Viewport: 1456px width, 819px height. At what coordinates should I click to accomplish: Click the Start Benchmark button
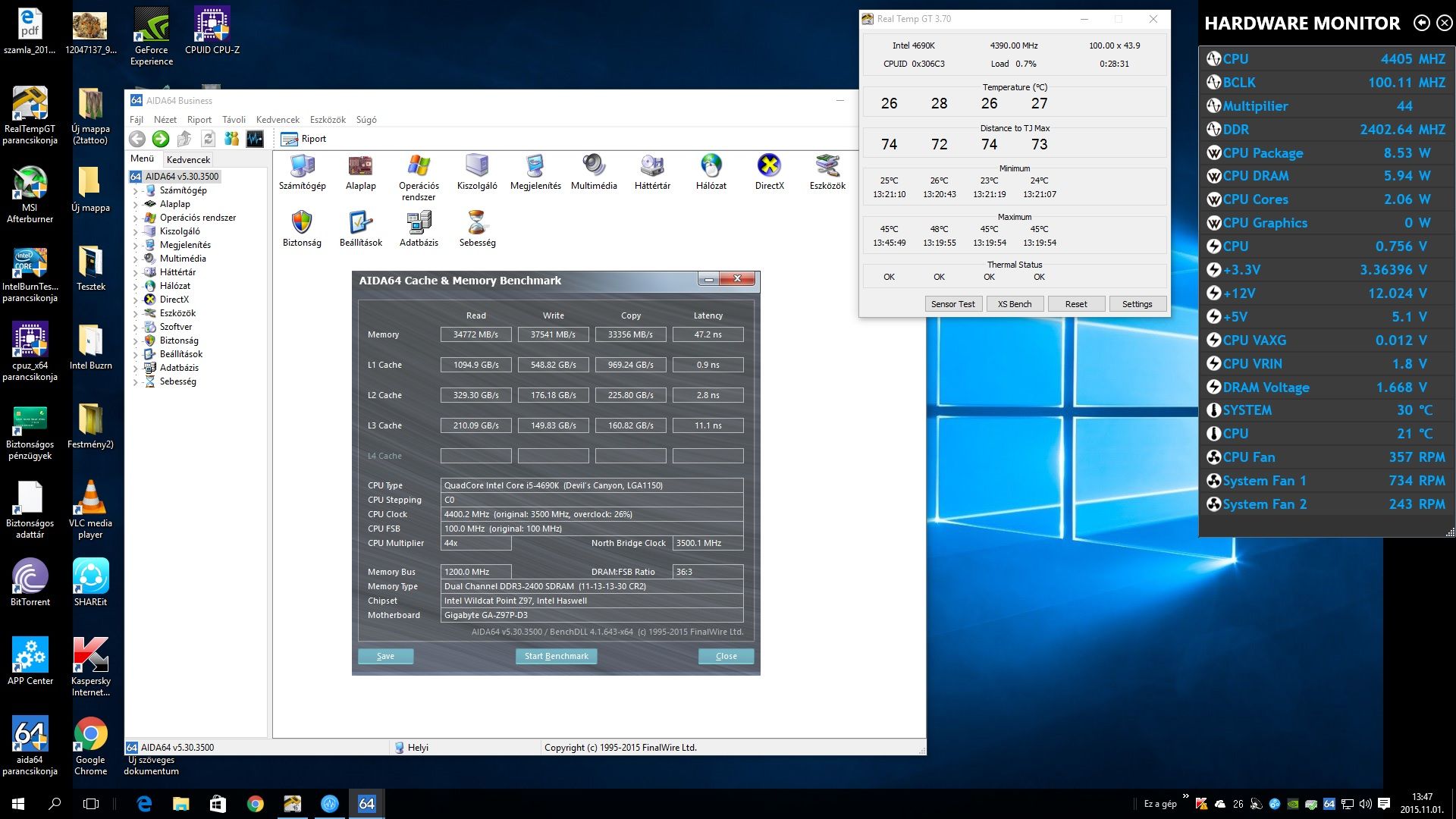point(556,656)
